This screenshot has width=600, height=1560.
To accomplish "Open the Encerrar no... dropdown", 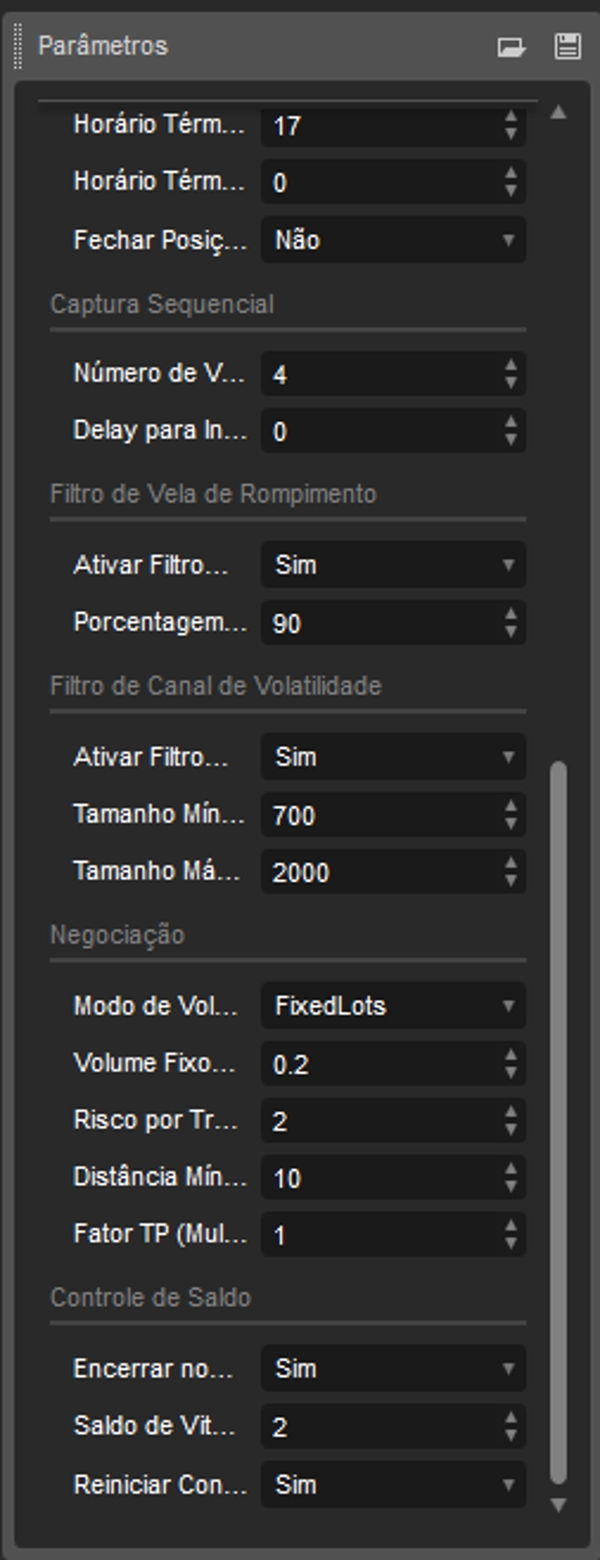I will click(x=393, y=1369).
